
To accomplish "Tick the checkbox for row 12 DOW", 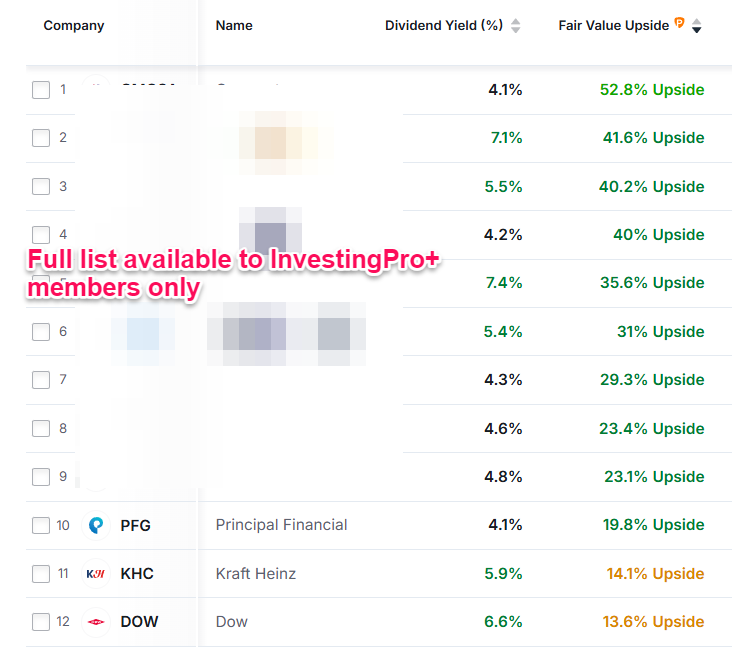I will [x=41, y=622].
